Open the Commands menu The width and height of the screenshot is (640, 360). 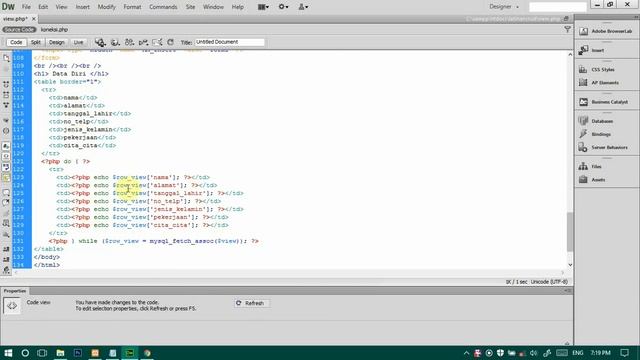click(163, 7)
